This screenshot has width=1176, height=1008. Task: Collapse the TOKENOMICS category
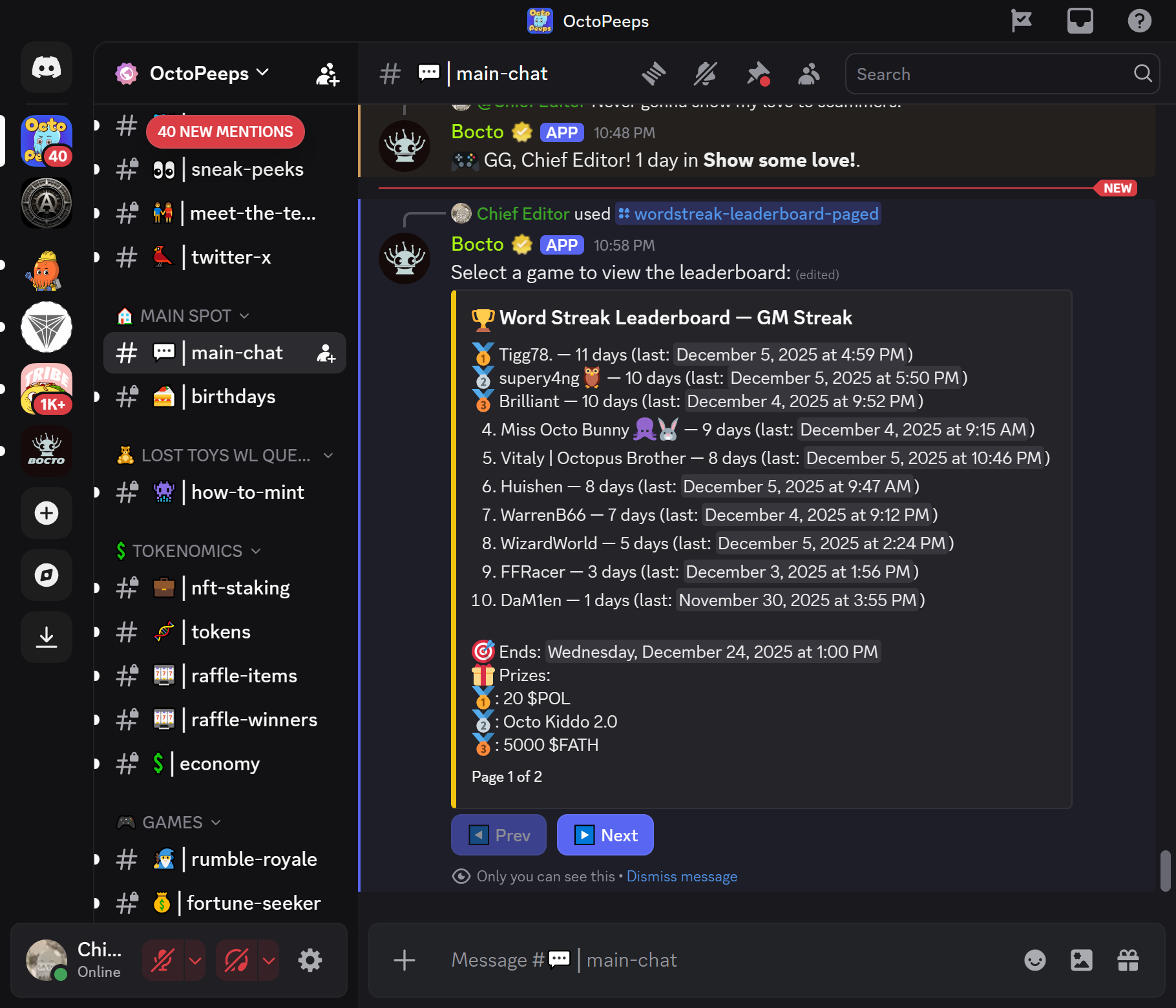click(187, 551)
